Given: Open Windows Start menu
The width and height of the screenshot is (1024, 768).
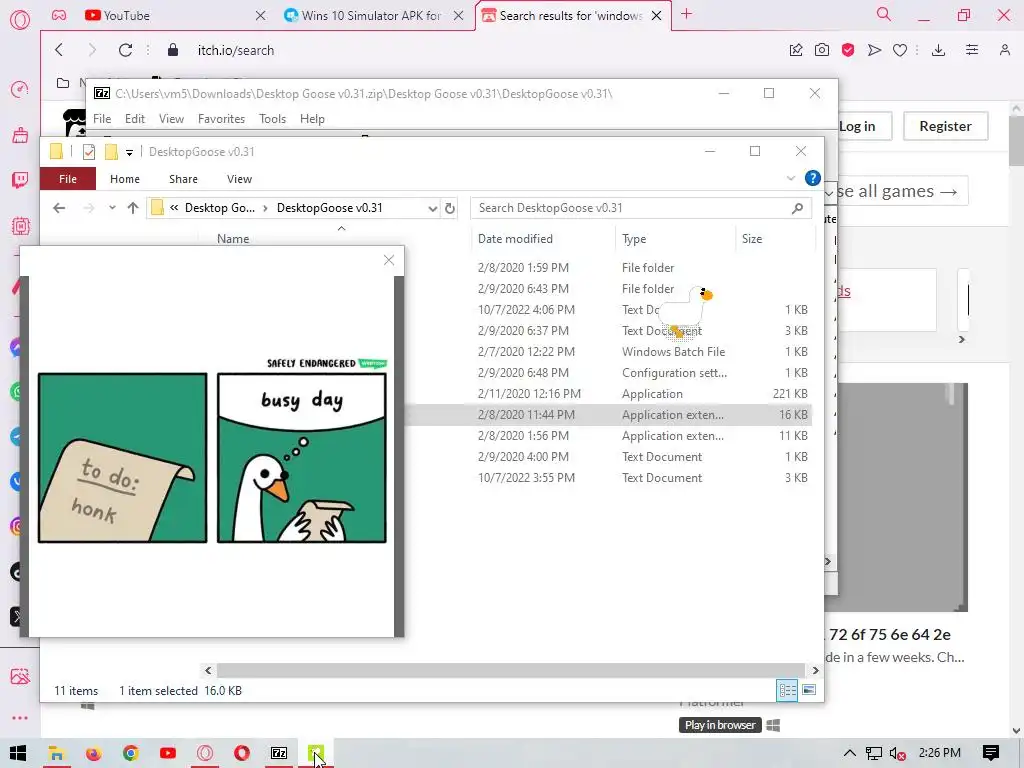Looking at the screenshot, I should coord(18,754).
